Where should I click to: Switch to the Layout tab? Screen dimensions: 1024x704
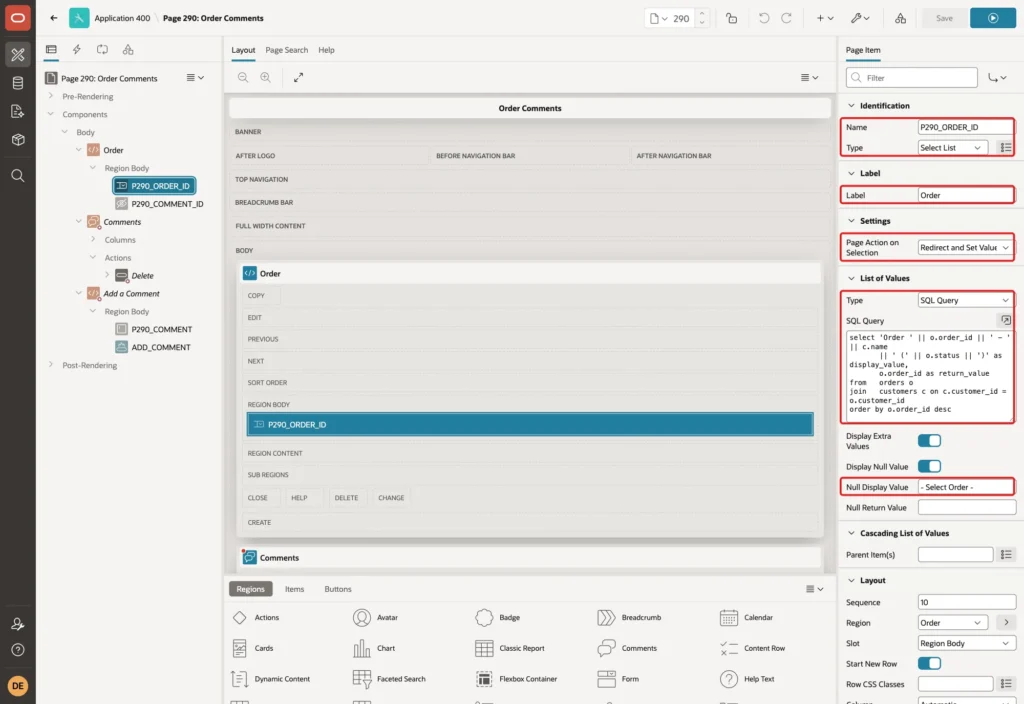[243, 50]
